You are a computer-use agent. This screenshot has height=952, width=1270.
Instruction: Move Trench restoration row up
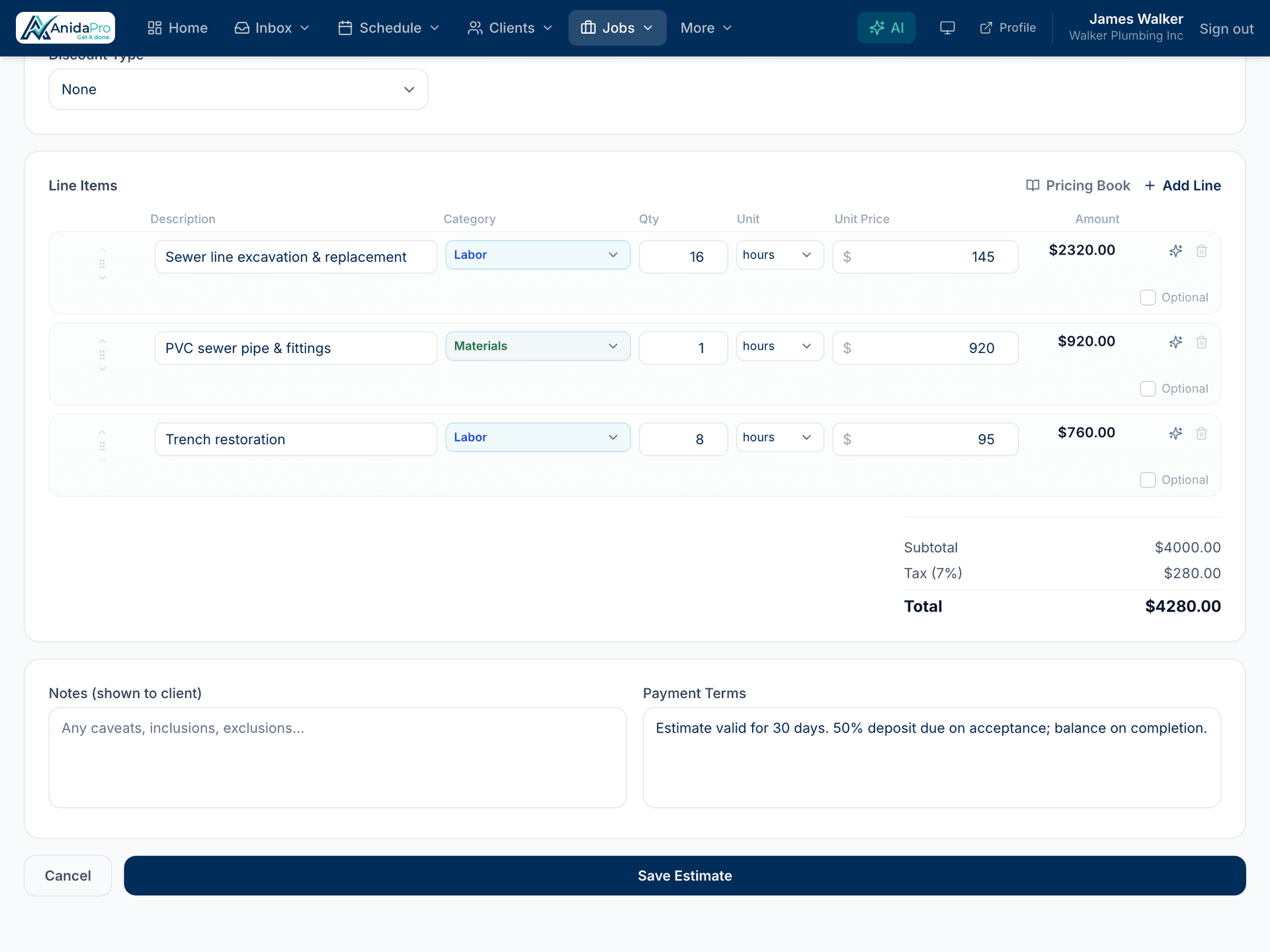coord(102,432)
